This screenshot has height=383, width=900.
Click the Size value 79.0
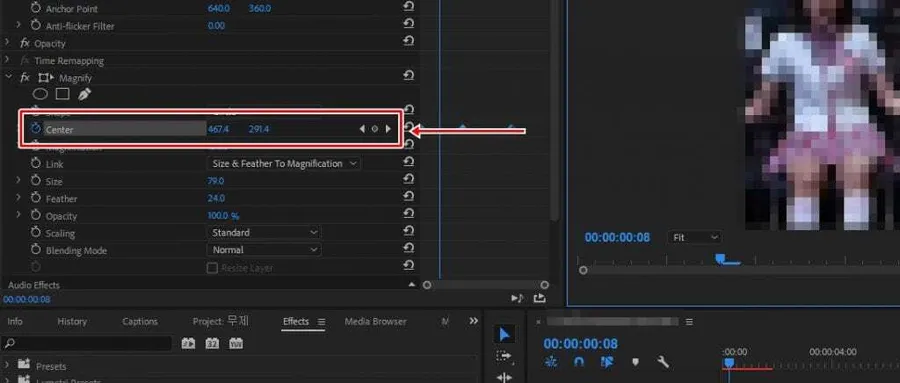[x=216, y=181]
